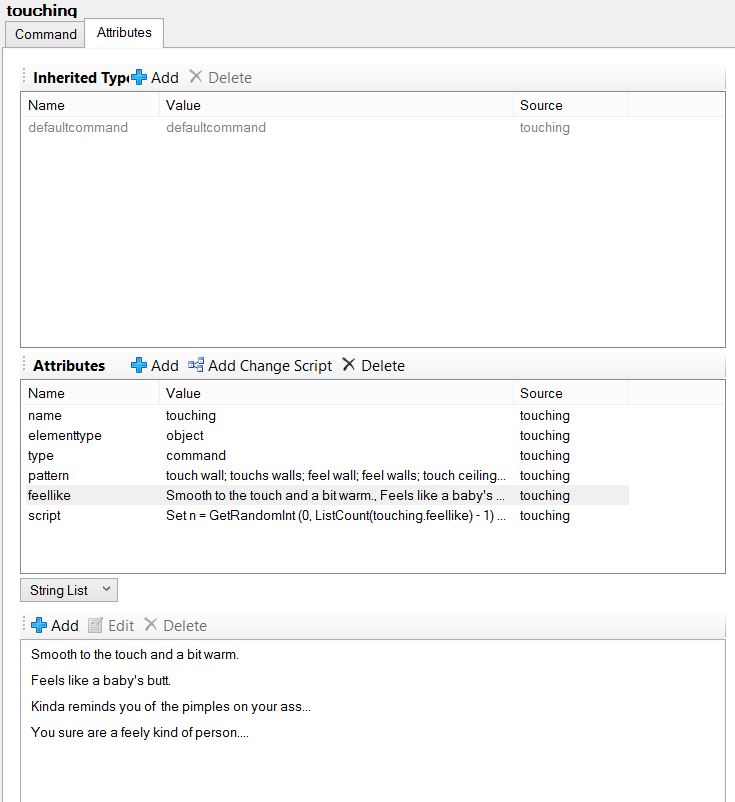Click the Source column header in Attributes table

541,394
